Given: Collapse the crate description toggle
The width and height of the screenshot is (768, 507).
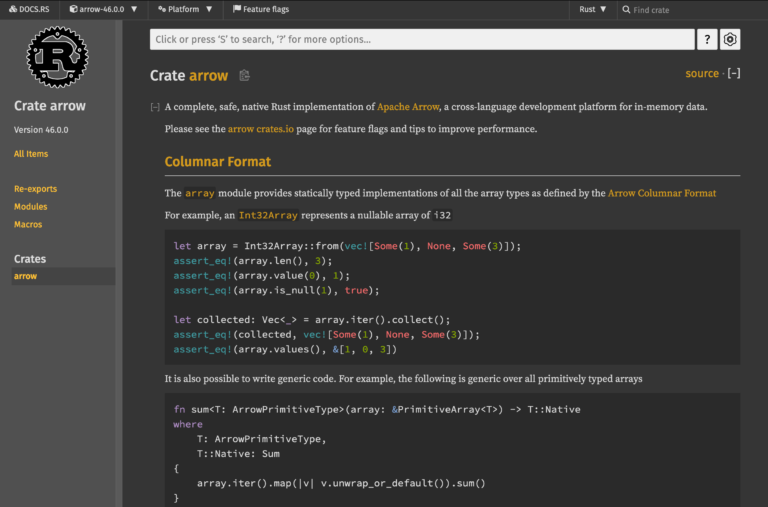Looking at the screenshot, I should [155, 107].
